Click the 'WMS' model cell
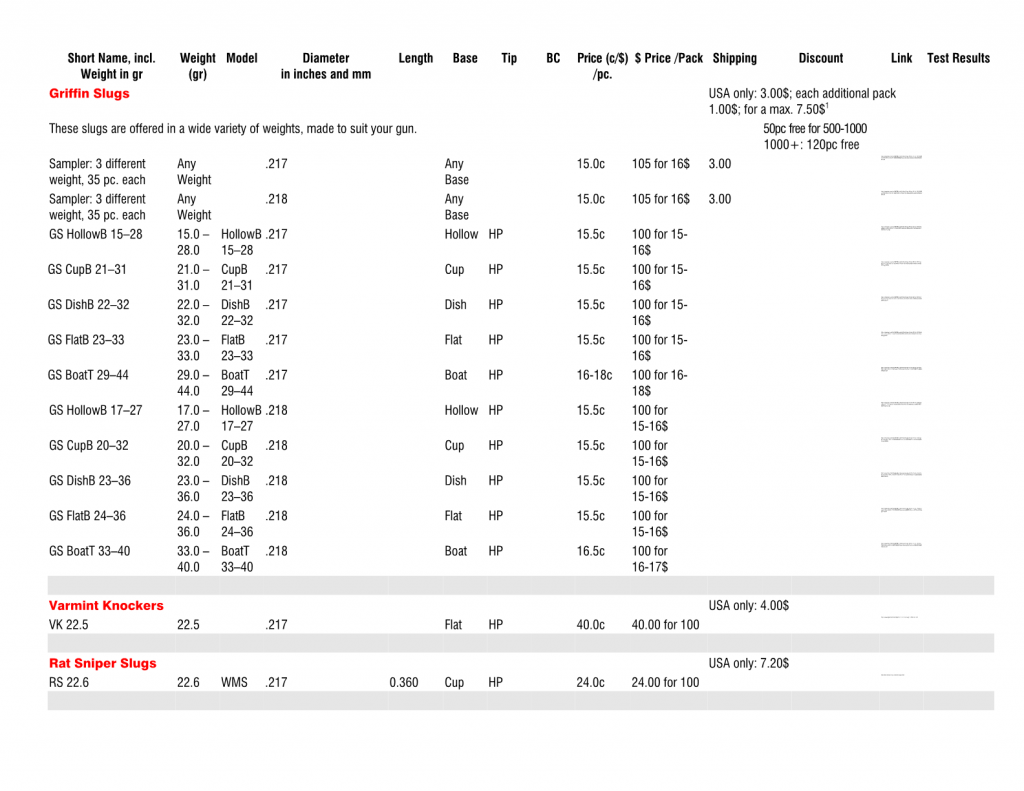1024x791 pixels. (x=234, y=682)
